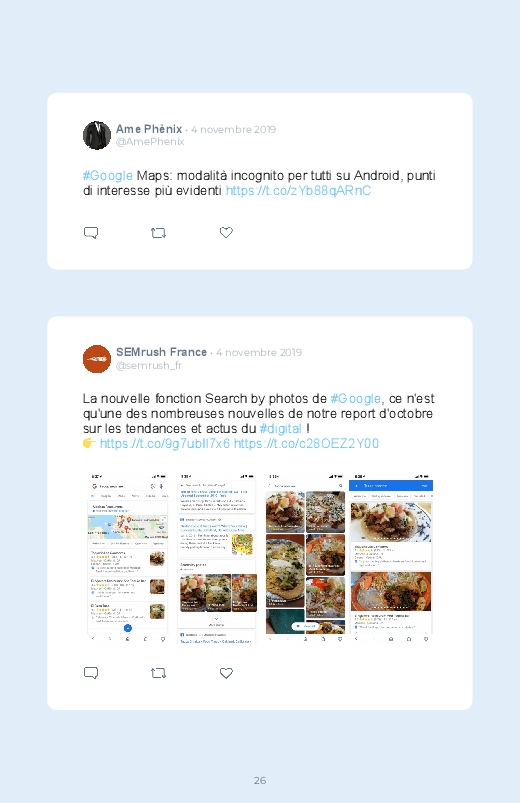Open SEMrush France orange avatar
This screenshot has height=803, width=520.
pos(97,359)
